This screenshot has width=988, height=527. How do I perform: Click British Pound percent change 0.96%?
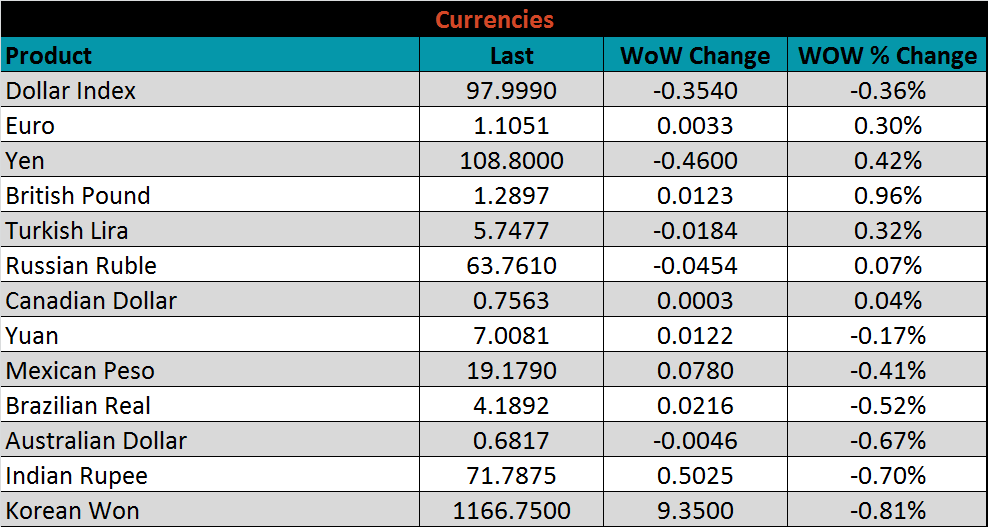click(x=887, y=196)
